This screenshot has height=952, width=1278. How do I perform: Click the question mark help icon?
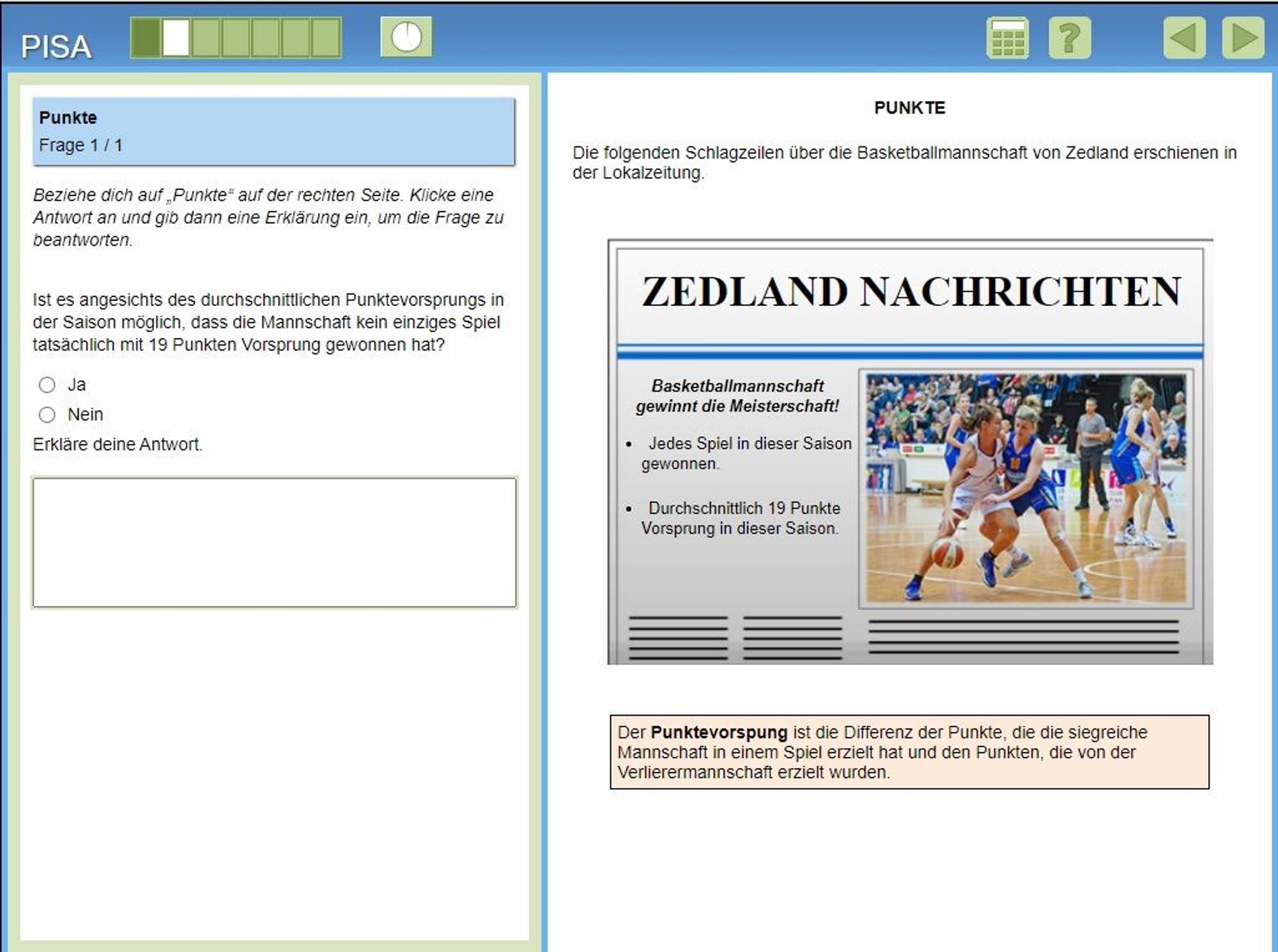pyautogui.click(x=1070, y=38)
